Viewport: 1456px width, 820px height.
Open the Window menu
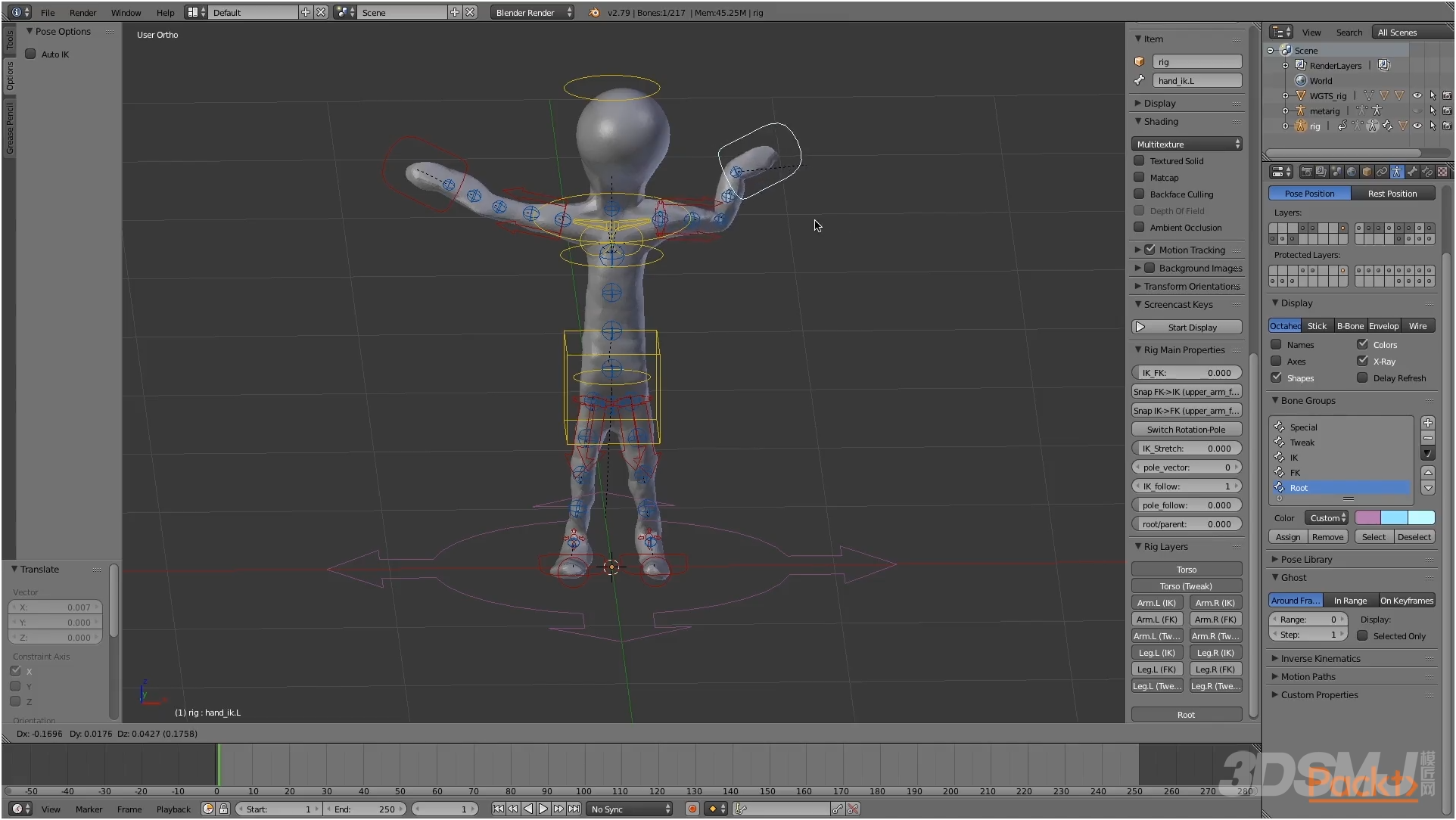(x=126, y=12)
